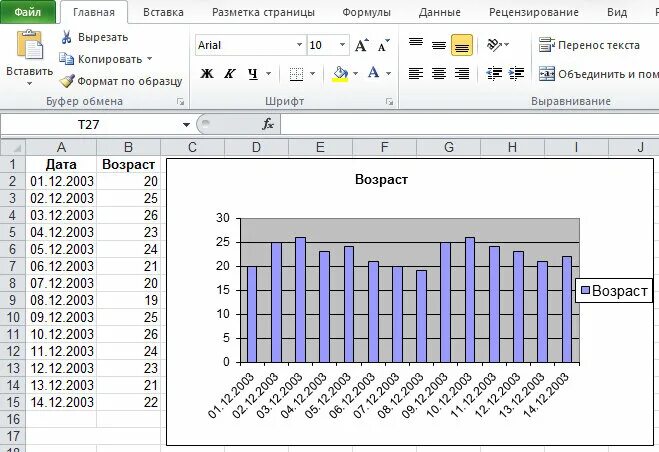
Task: Select column A header
Action: (x=61, y=148)
